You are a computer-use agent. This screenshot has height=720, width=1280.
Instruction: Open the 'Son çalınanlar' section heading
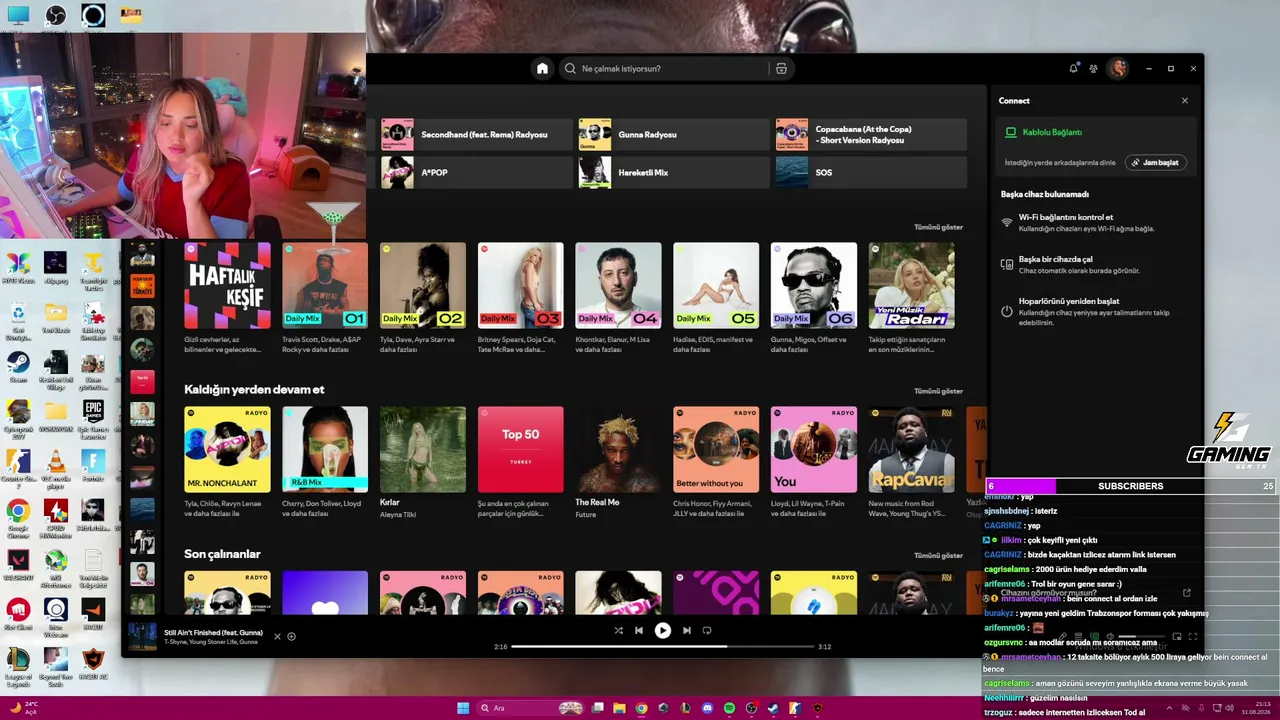pos(222,554)
